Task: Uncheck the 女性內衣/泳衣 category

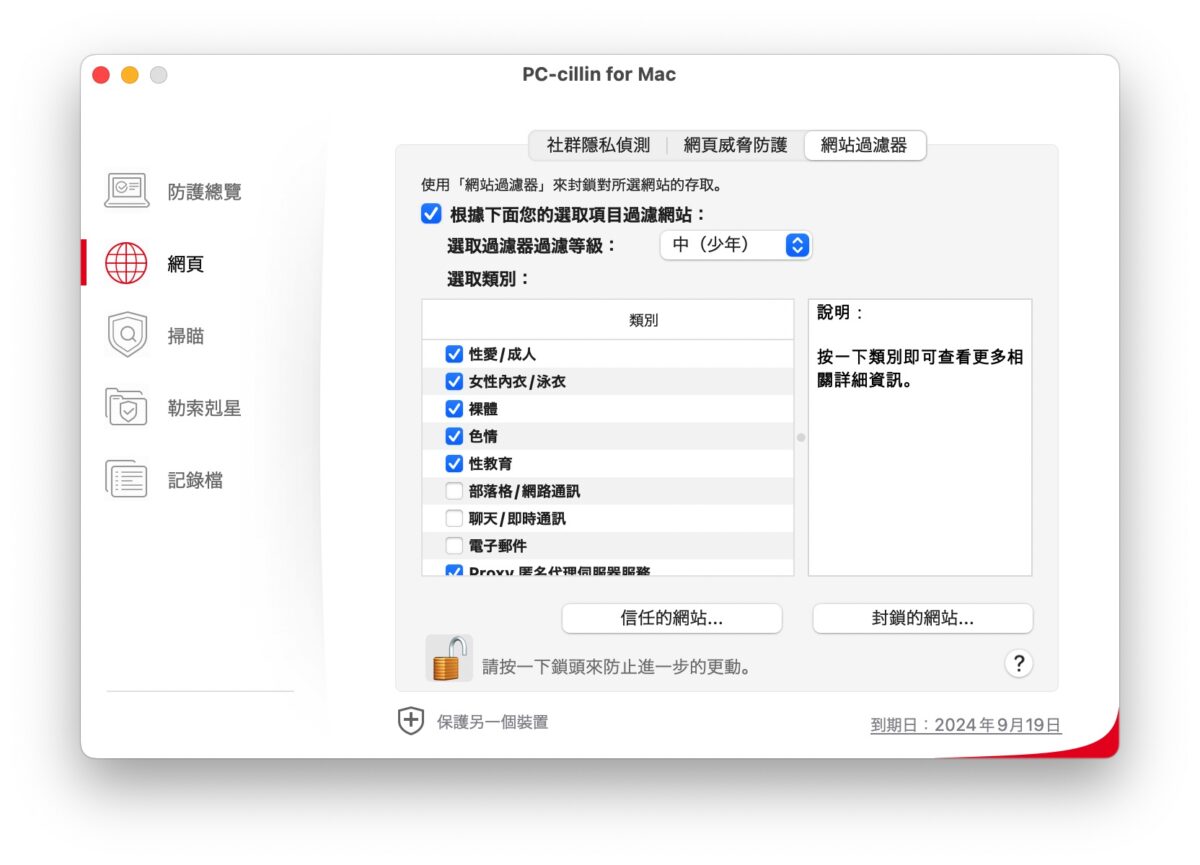Action: pyautogui.click(x=454, y=381)
